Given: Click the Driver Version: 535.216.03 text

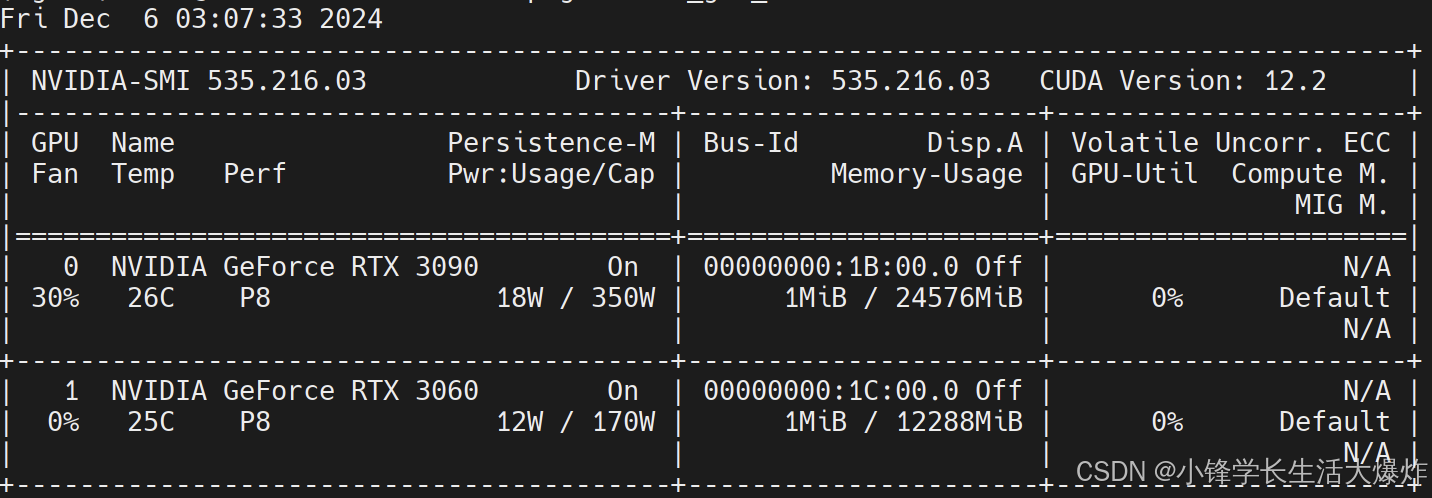Looking at the screenshot, I should click(x=783, y=81).
